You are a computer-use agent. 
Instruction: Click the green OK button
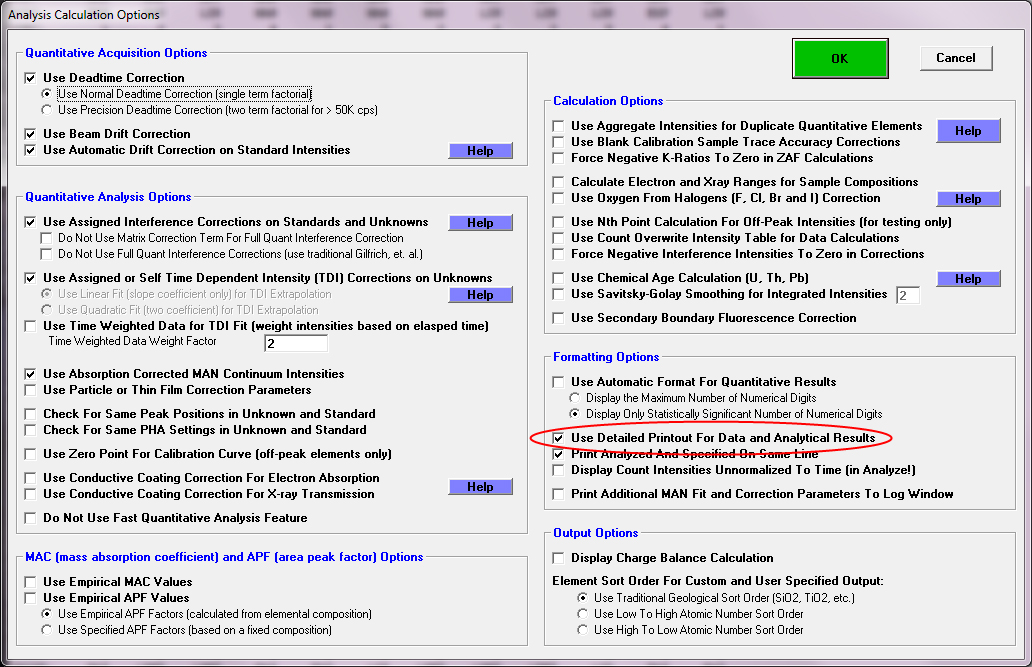point(839,58)
